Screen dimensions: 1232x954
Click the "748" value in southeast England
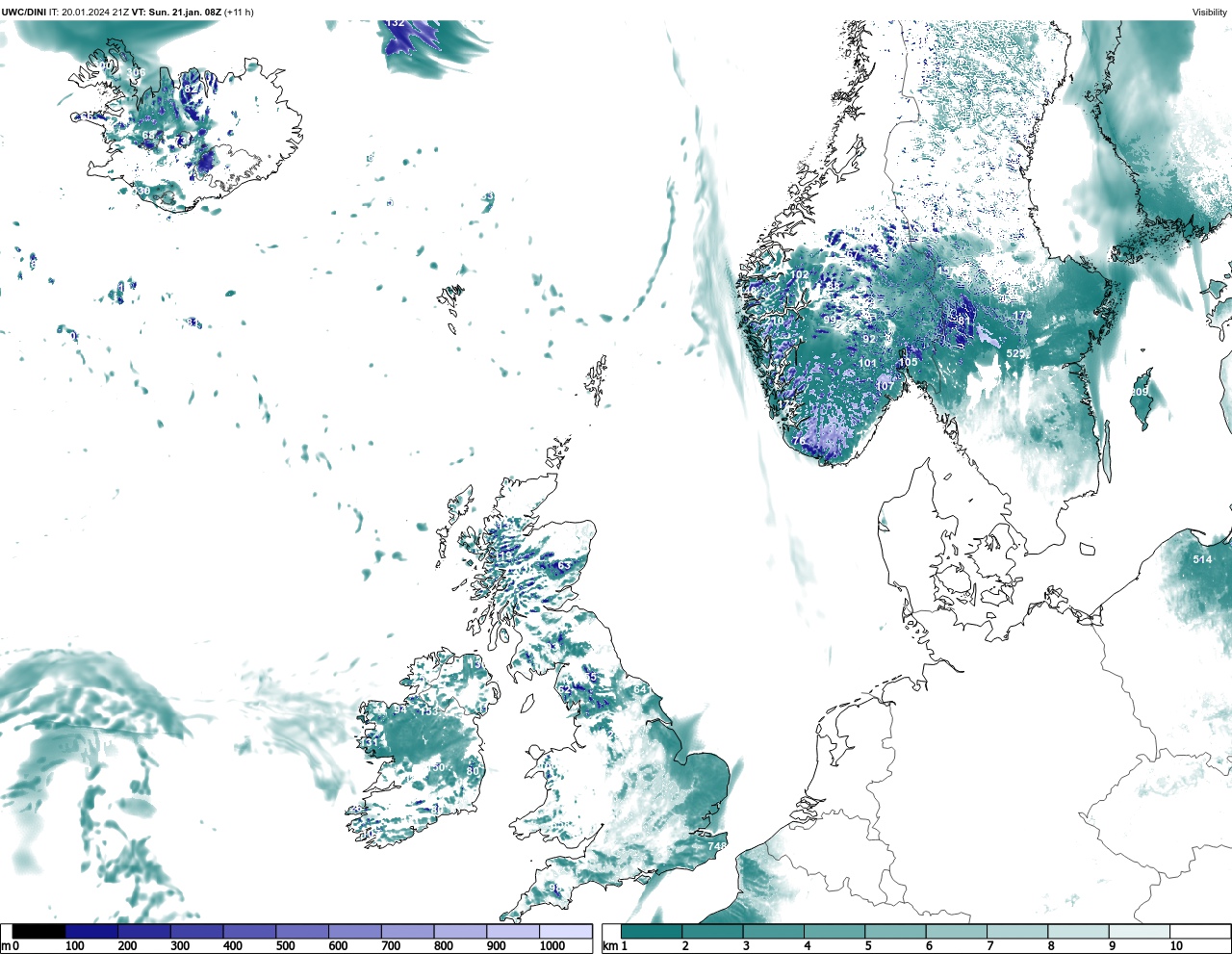717,846
